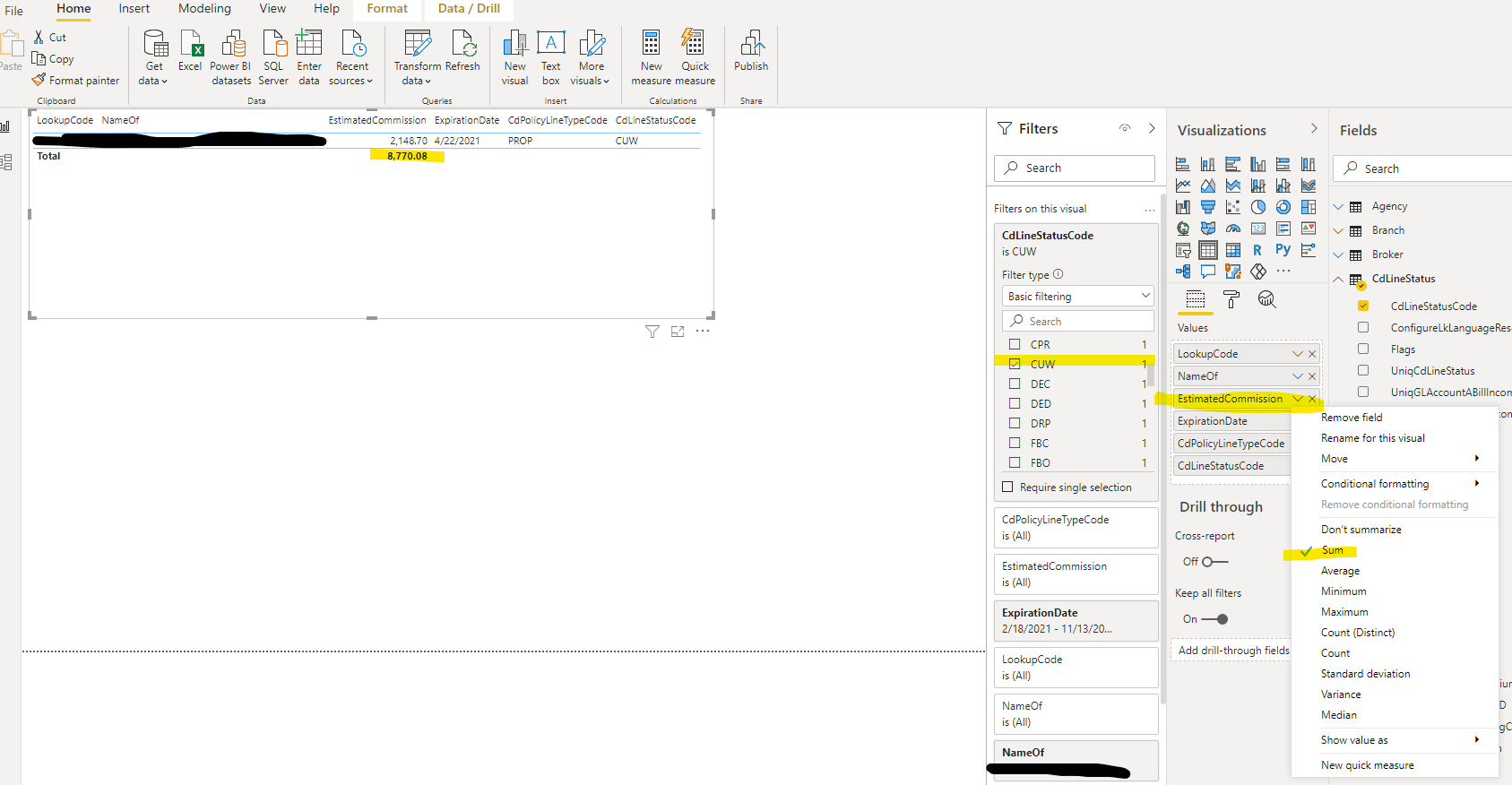
Task: Check the CPR filter value
Action: tap(1015, 344)
